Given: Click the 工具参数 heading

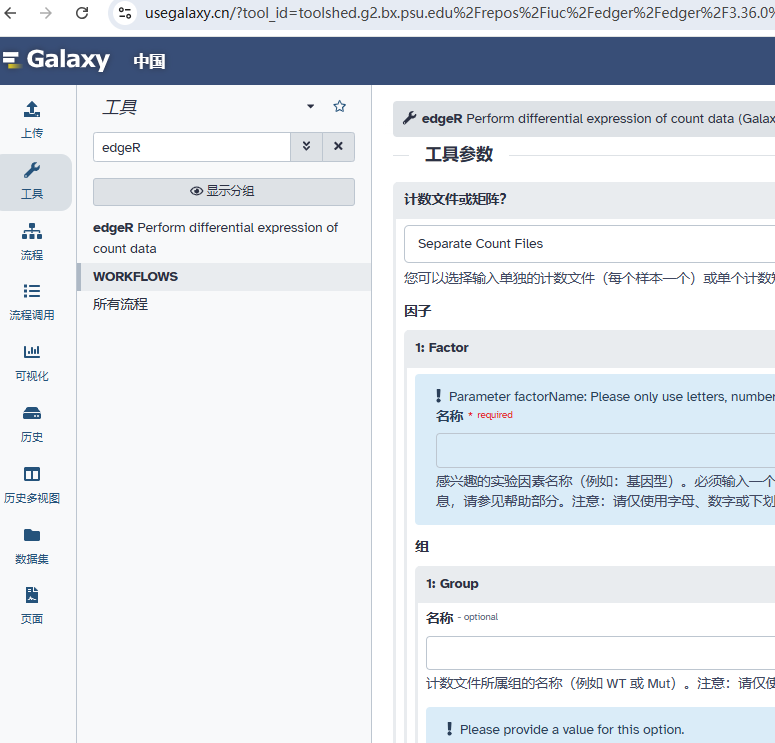Looking at the screenshot, I should point(459,154).
